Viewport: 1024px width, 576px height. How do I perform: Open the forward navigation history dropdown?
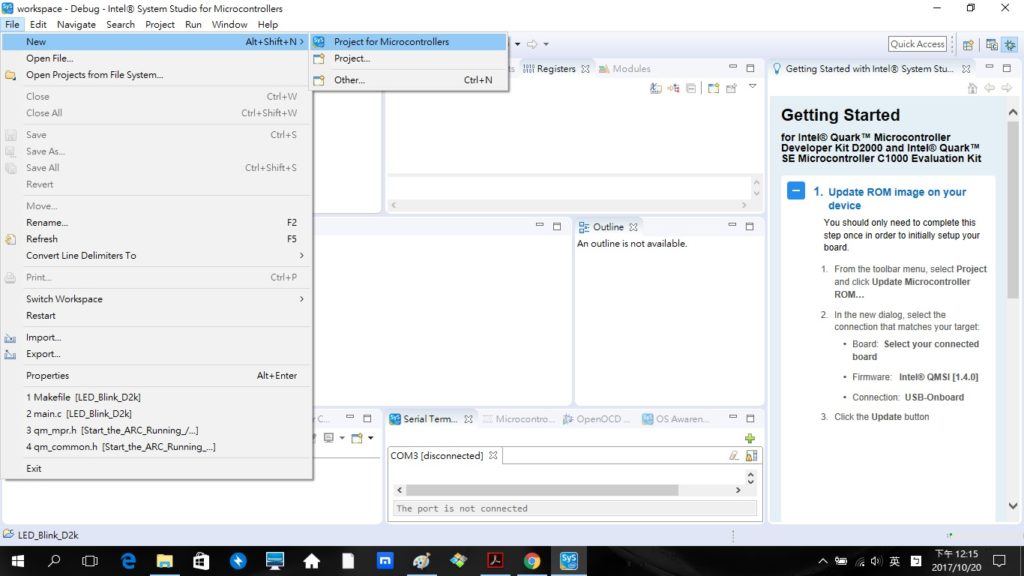[x=546, y=44]
